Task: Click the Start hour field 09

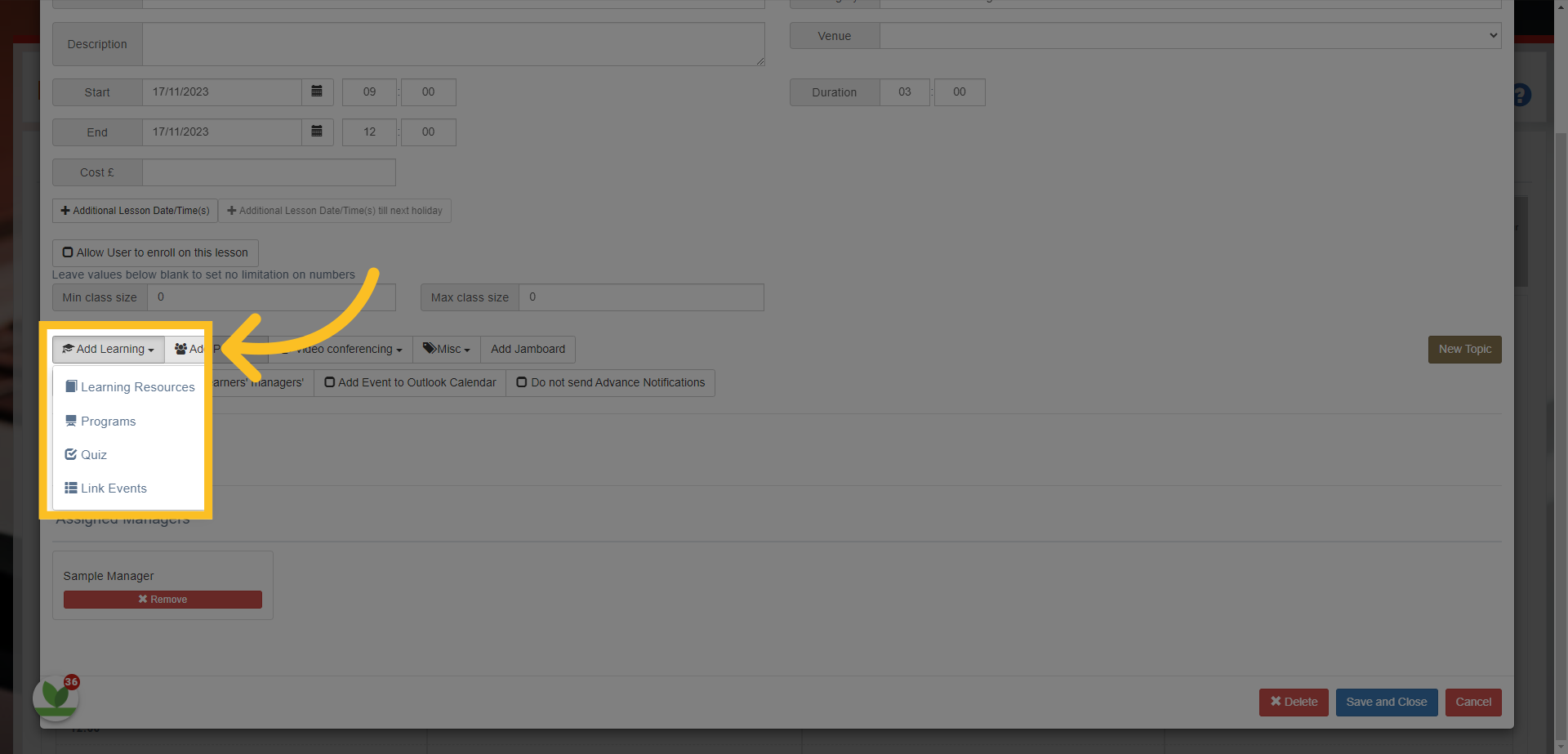Action: click(369, 91)
